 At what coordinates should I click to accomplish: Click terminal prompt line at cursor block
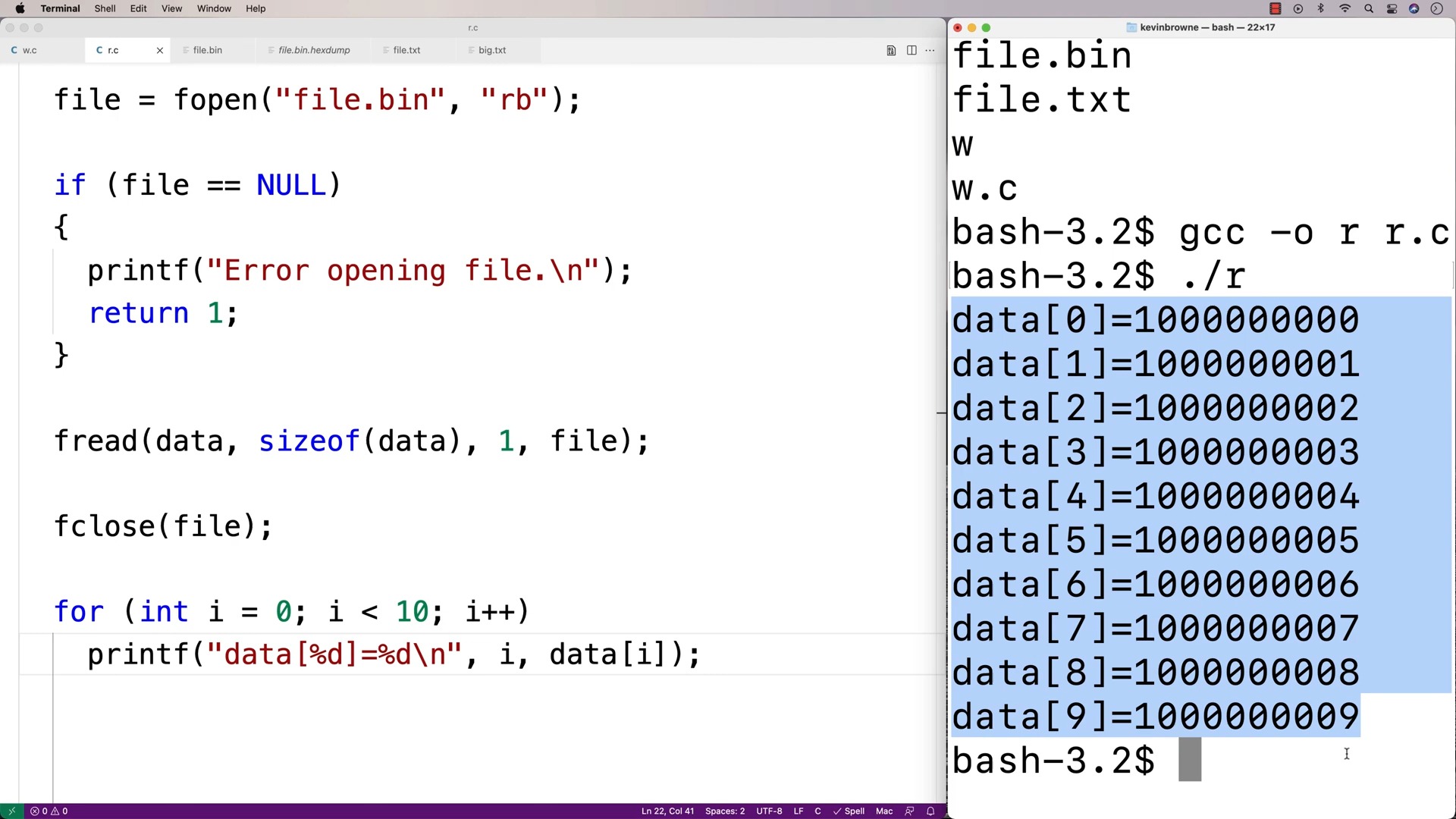(1190, 760)
